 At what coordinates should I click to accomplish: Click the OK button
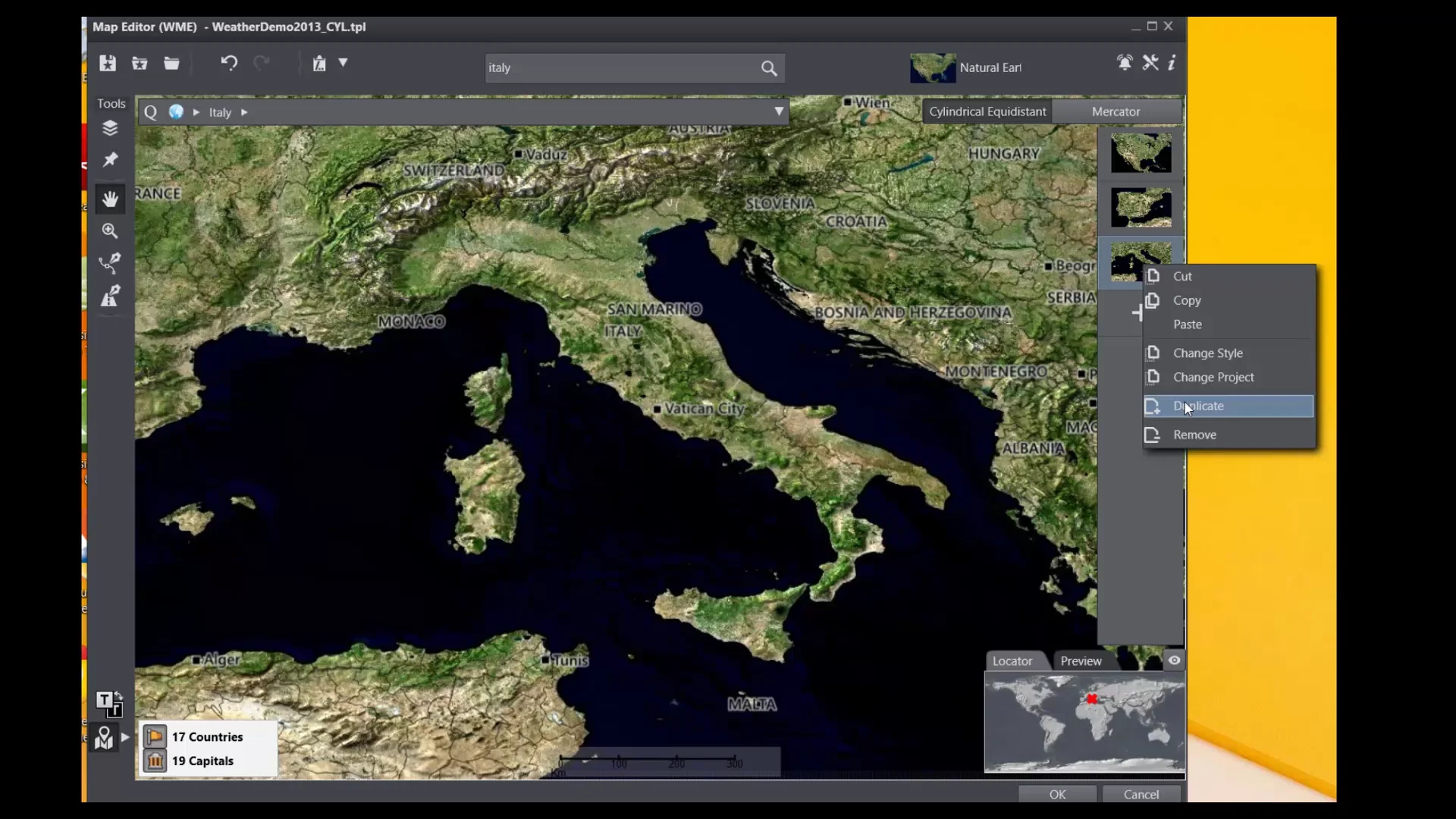tap(1057, 794)
